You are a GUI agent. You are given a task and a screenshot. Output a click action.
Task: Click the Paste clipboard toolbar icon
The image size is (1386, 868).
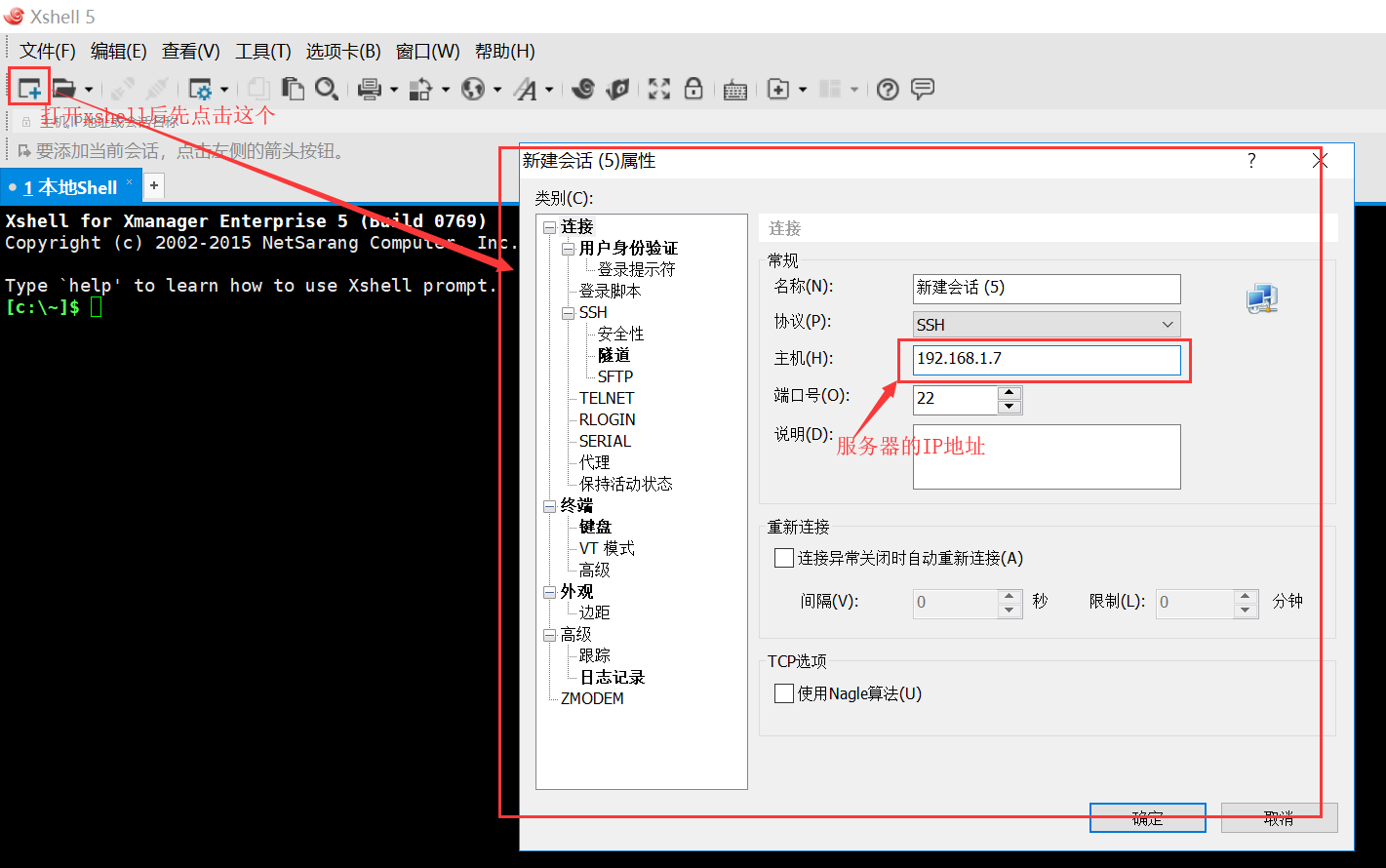[x=292, y=89]
